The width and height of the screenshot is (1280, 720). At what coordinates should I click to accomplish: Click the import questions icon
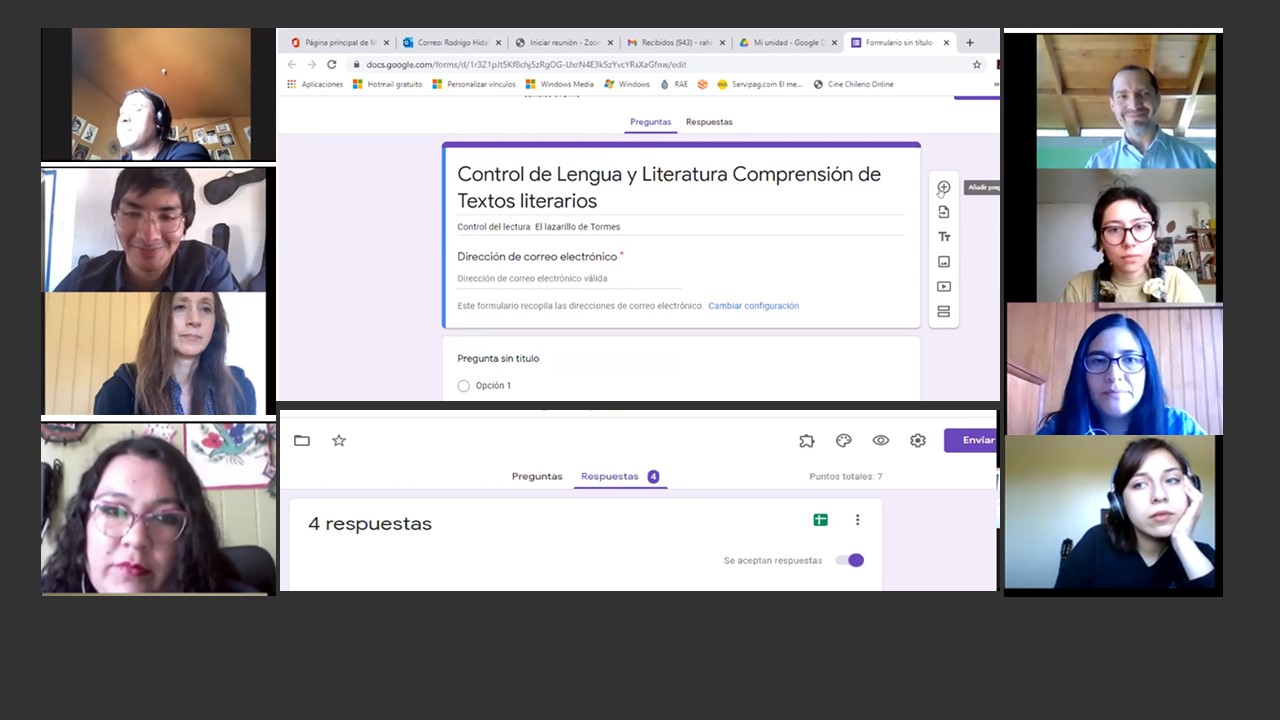coord(943,212)
